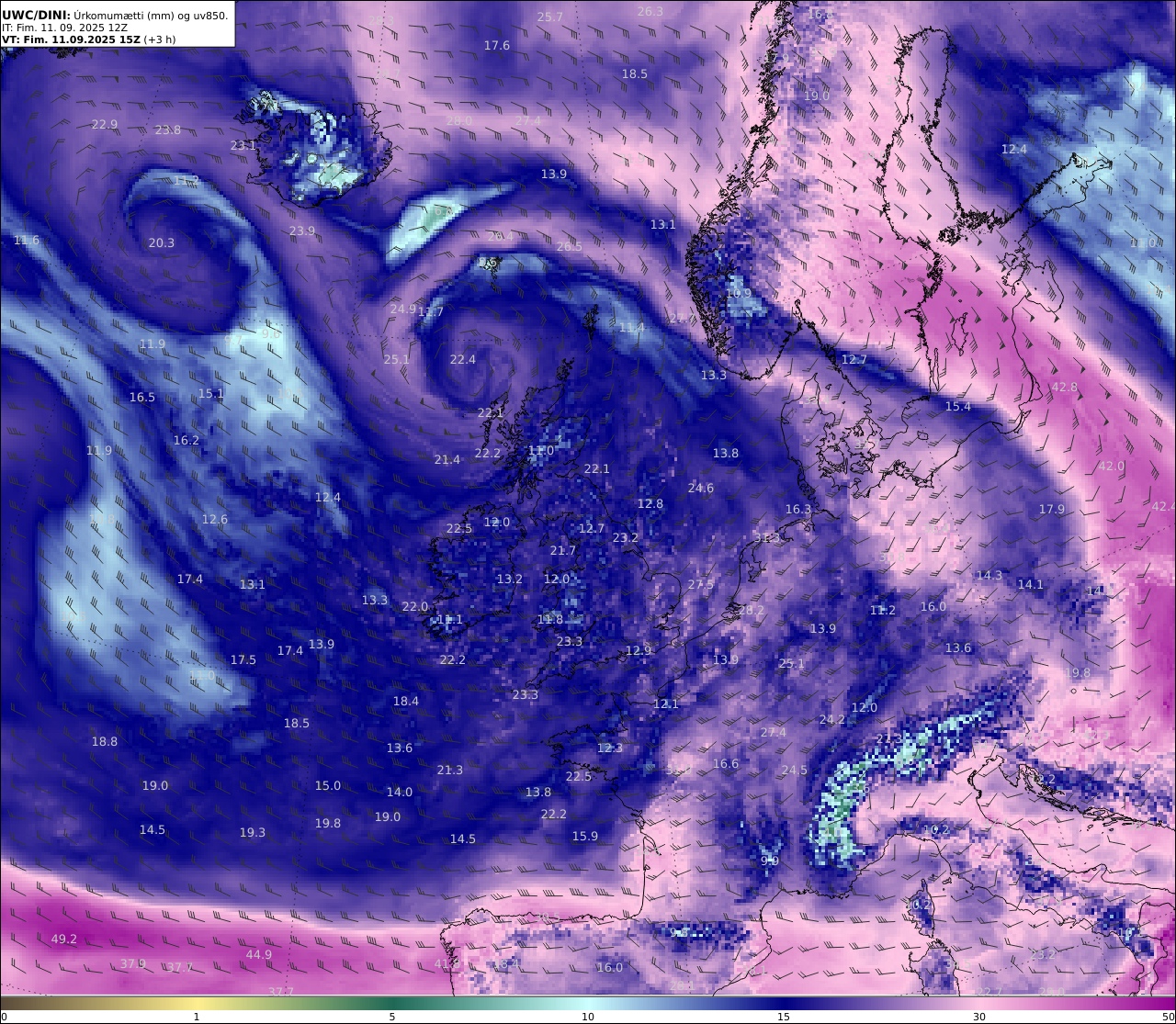This screenshot has width=1176, height=1024.
Task: Click the 19.3 value label
Action: (x=253, y=832)
